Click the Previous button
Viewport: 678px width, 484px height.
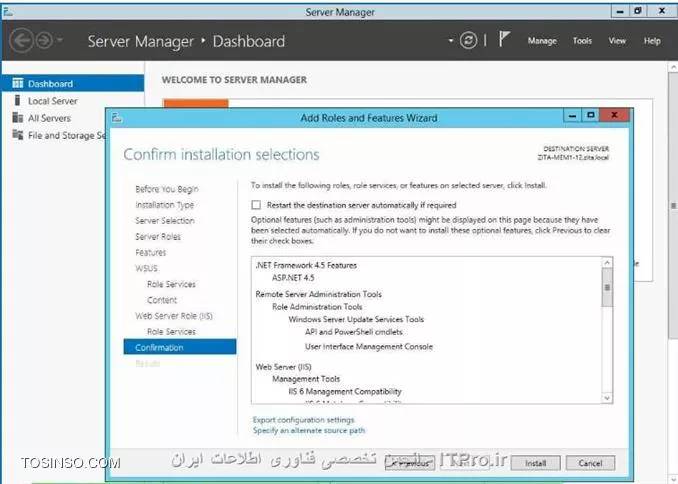[x=410, y=463]
